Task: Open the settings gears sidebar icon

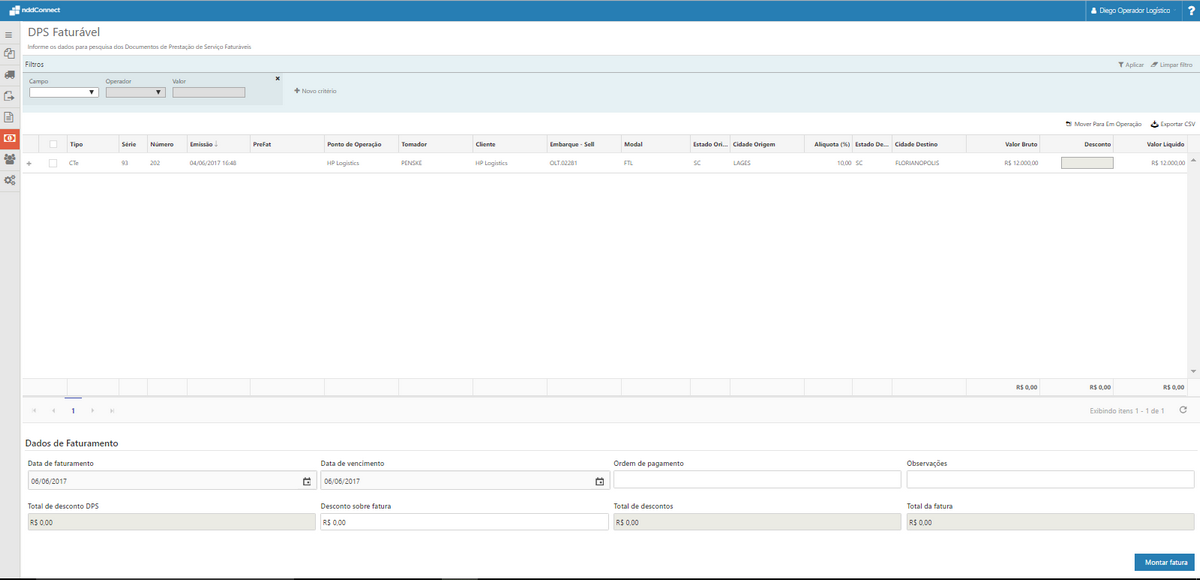Action: (9, 180)
